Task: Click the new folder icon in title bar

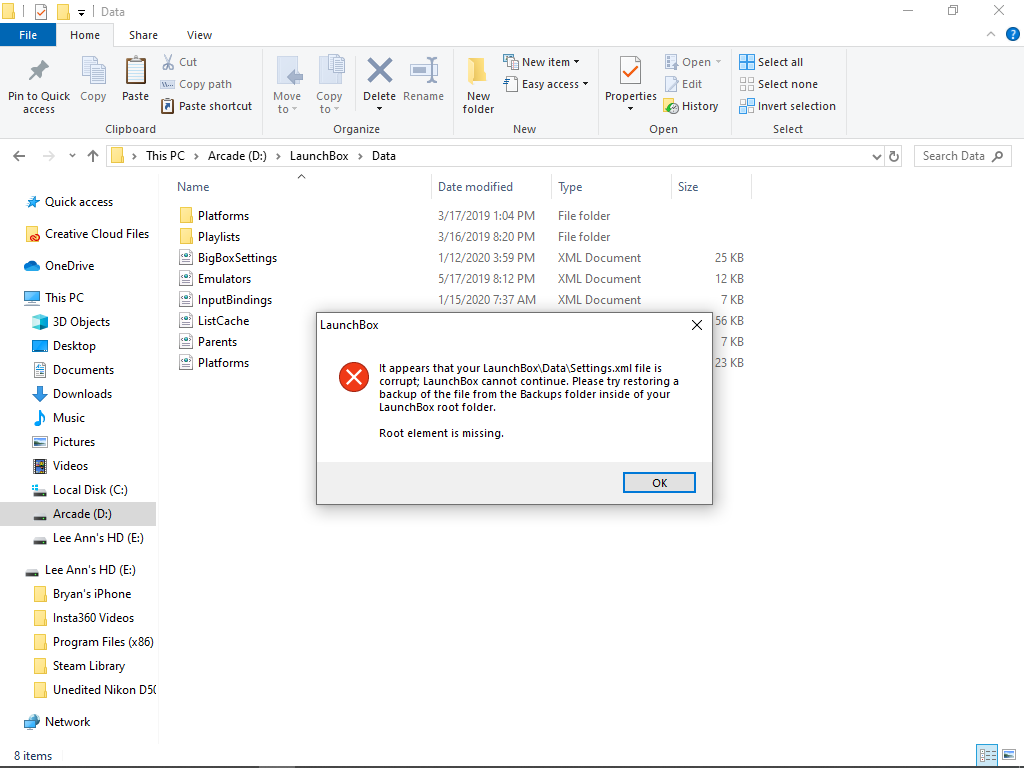Action: pos(63,11)
